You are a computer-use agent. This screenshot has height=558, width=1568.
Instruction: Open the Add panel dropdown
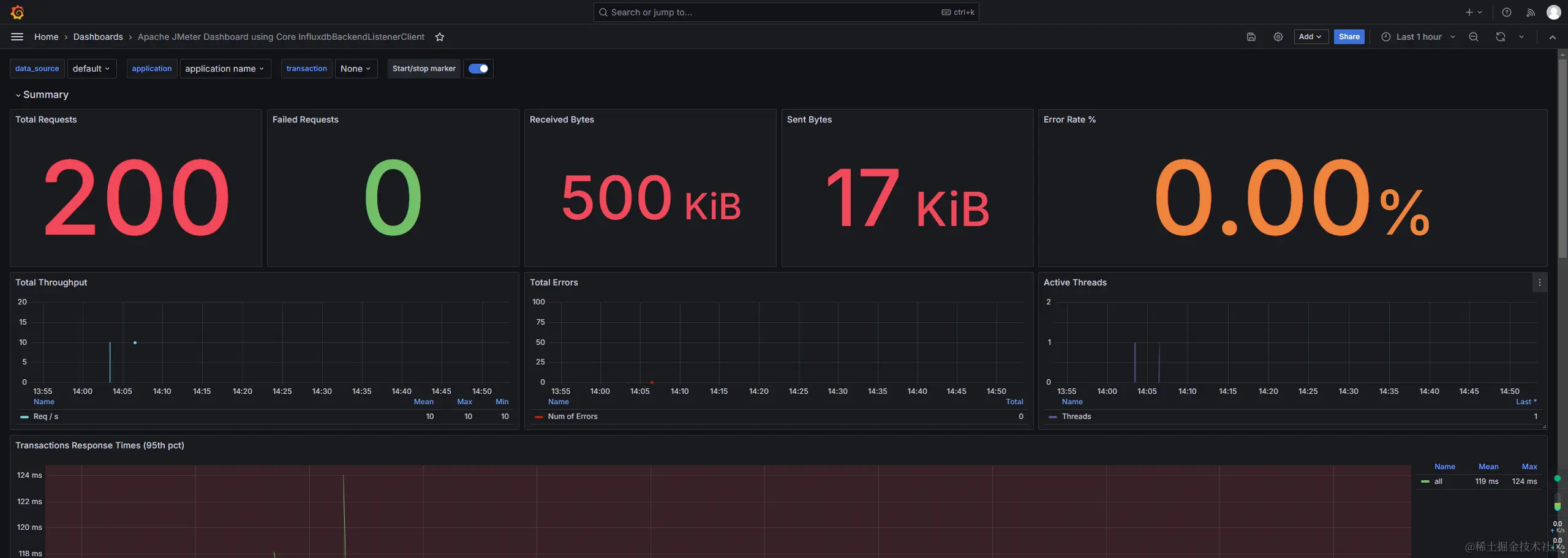pos(1310,37)
